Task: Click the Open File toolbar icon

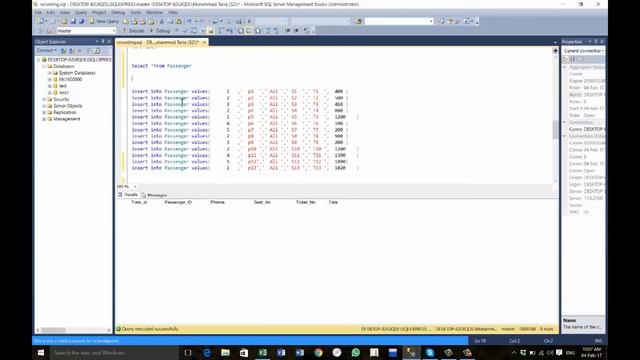Action: (64, 21)
